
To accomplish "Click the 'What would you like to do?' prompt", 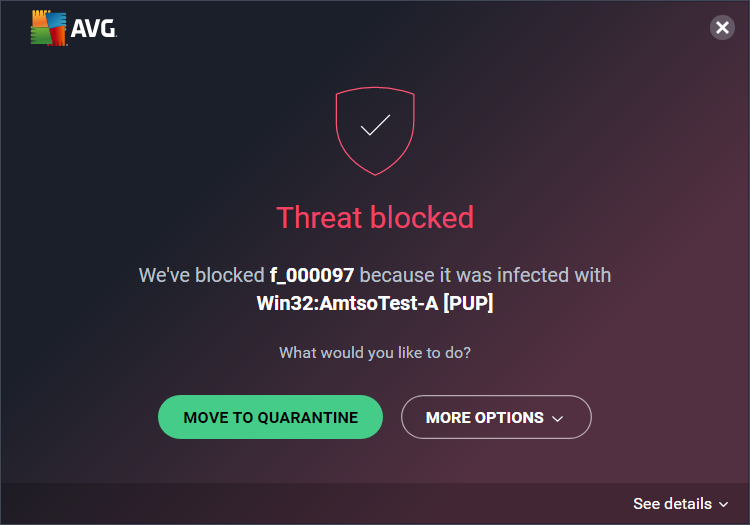I will [x=375, y=352].
